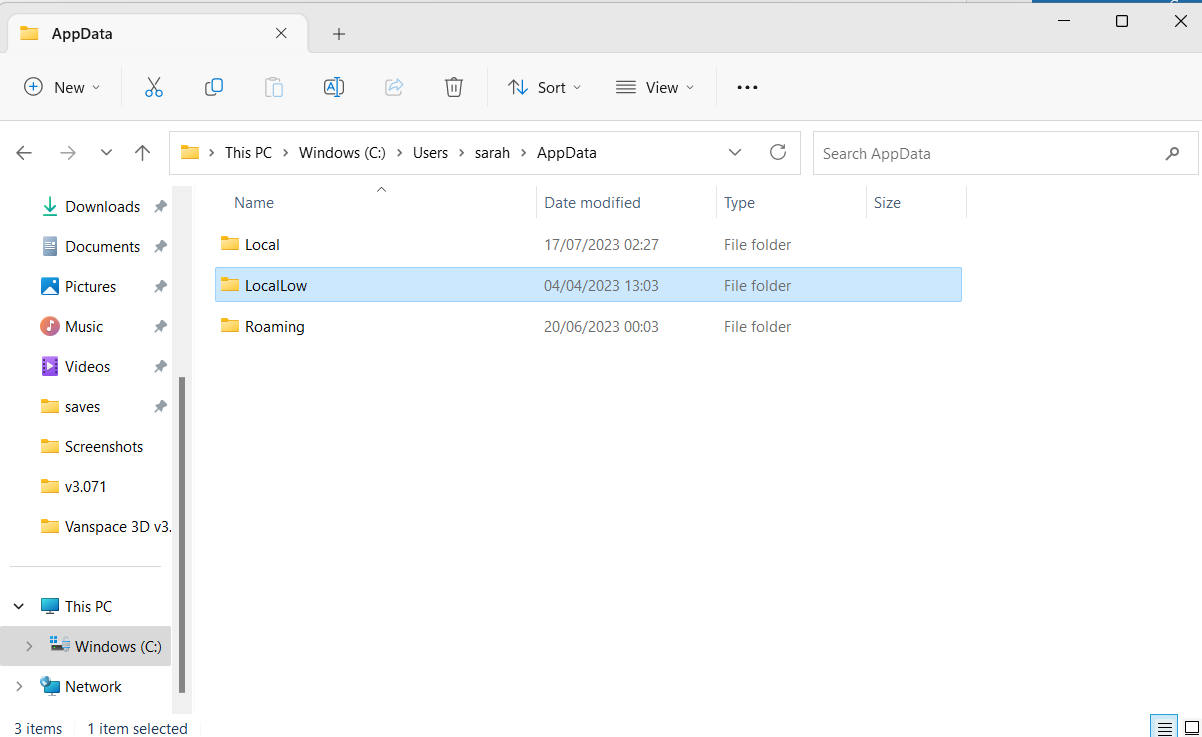Select the Local folder name
Screen dimensions: 1202x737
coord(262,245)
